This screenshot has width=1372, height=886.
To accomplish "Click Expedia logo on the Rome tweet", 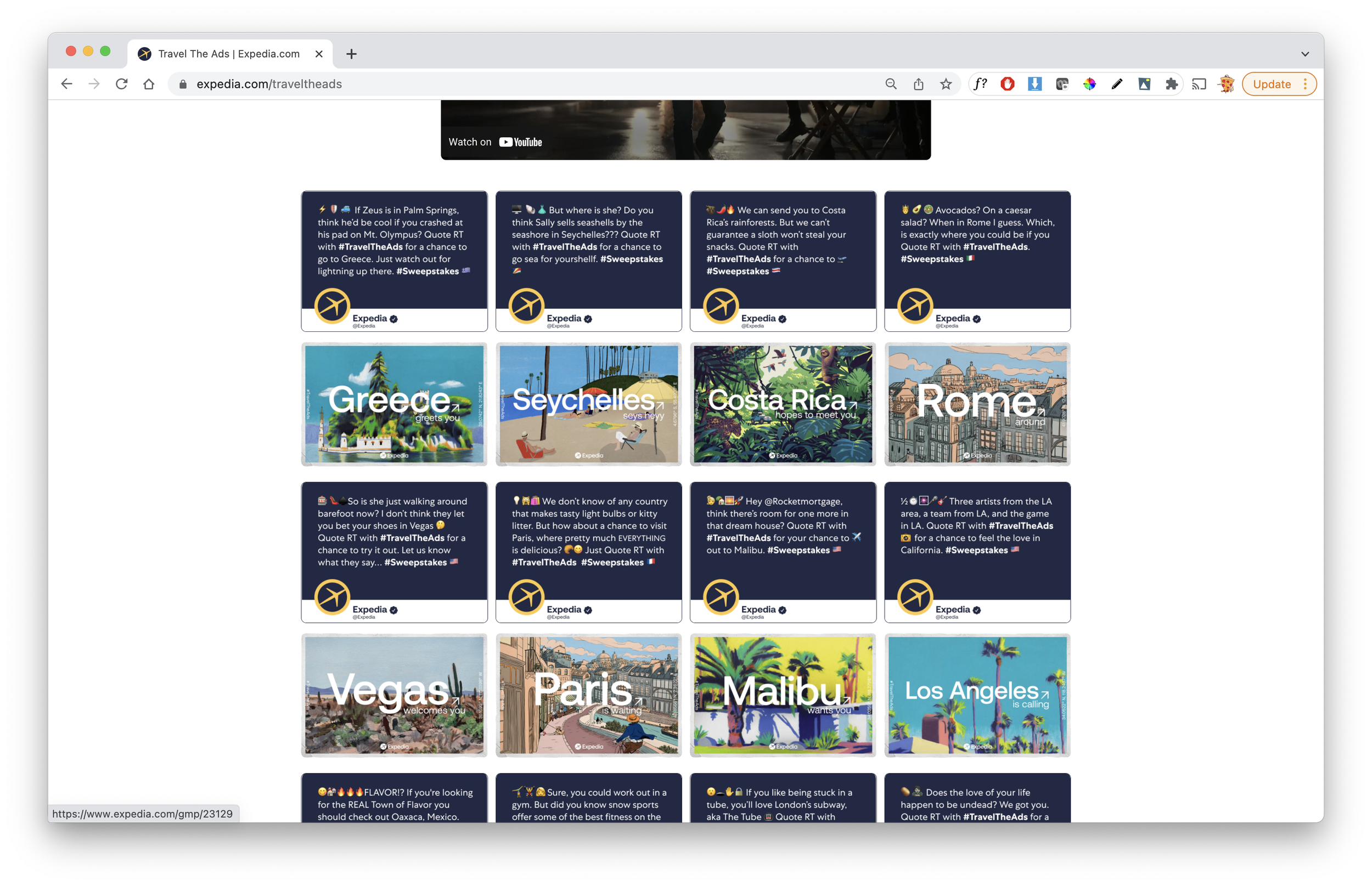I will click(915, 306).
